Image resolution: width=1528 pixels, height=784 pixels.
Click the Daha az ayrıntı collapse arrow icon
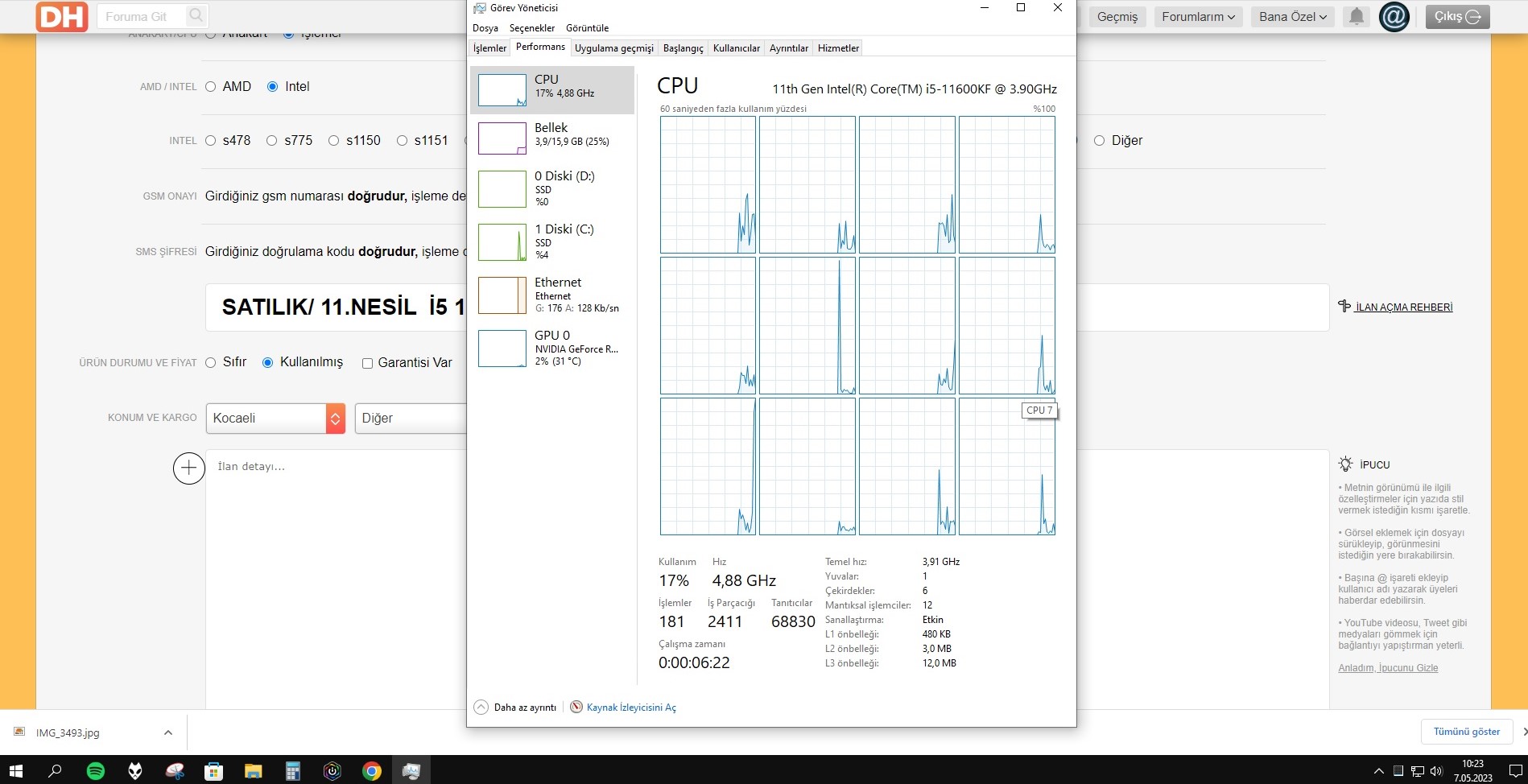[481, 707]
